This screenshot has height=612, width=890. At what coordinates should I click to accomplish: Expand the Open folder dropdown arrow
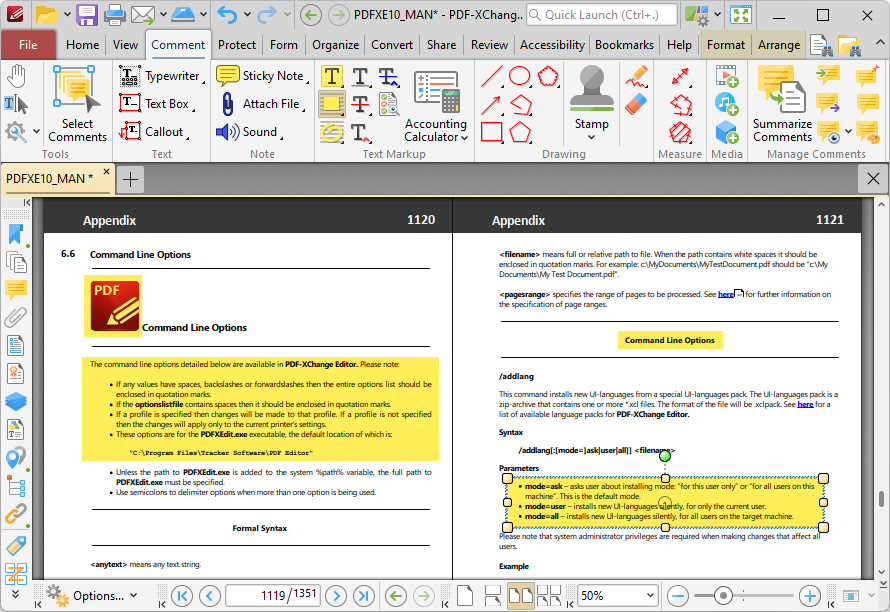[x=66, y=15]
